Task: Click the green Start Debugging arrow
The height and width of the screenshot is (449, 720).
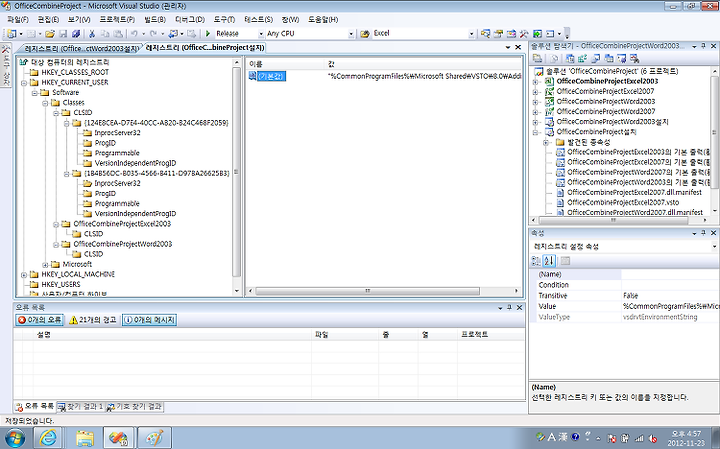Action: click(208, 34)
